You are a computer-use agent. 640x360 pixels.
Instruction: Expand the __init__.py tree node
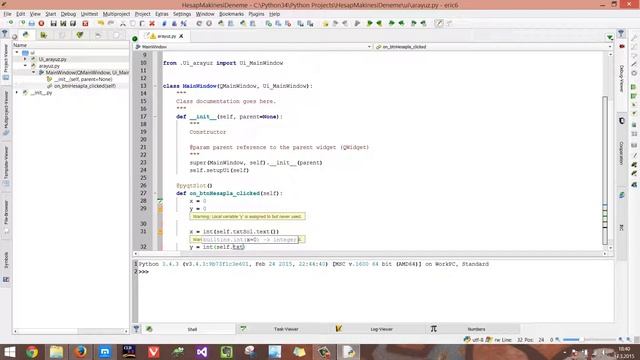[x=17, y=92]
